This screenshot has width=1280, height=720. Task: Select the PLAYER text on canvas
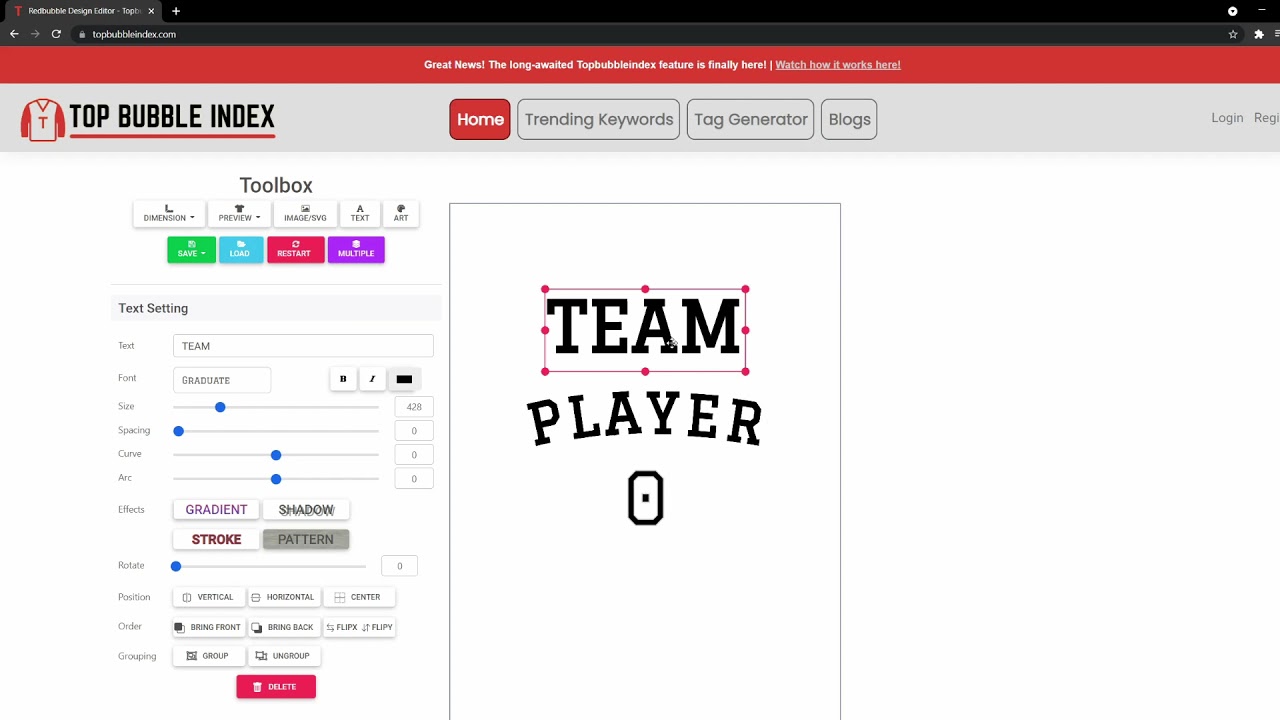645,420
